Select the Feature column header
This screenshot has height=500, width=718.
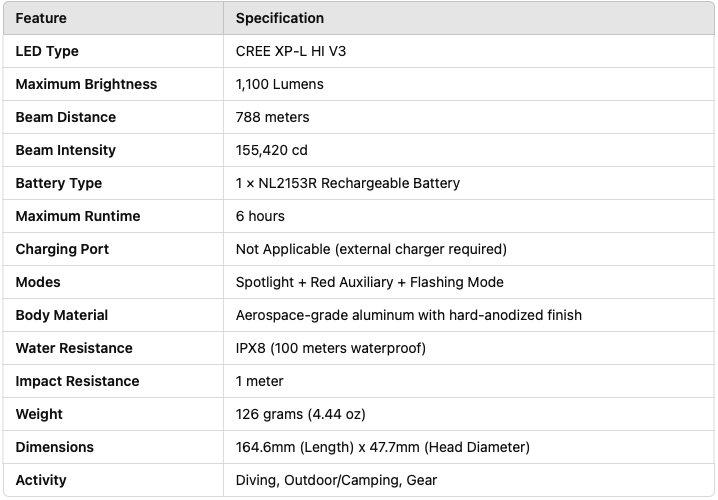click(41, 18)
